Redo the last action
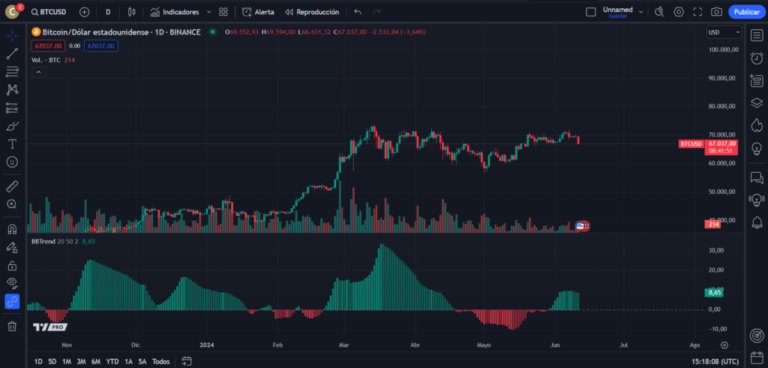 [x=376, y=12]
